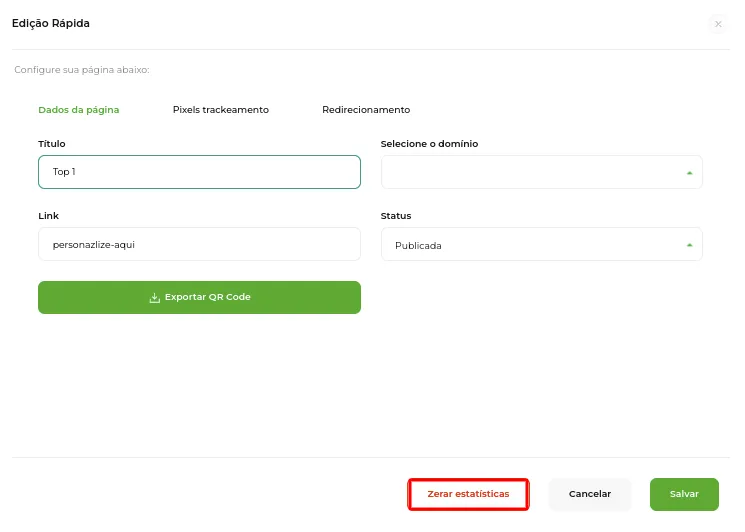Click the 'Edição Rápida' title
This screenshot has height=532, width=745.
(x=51, y=23)
